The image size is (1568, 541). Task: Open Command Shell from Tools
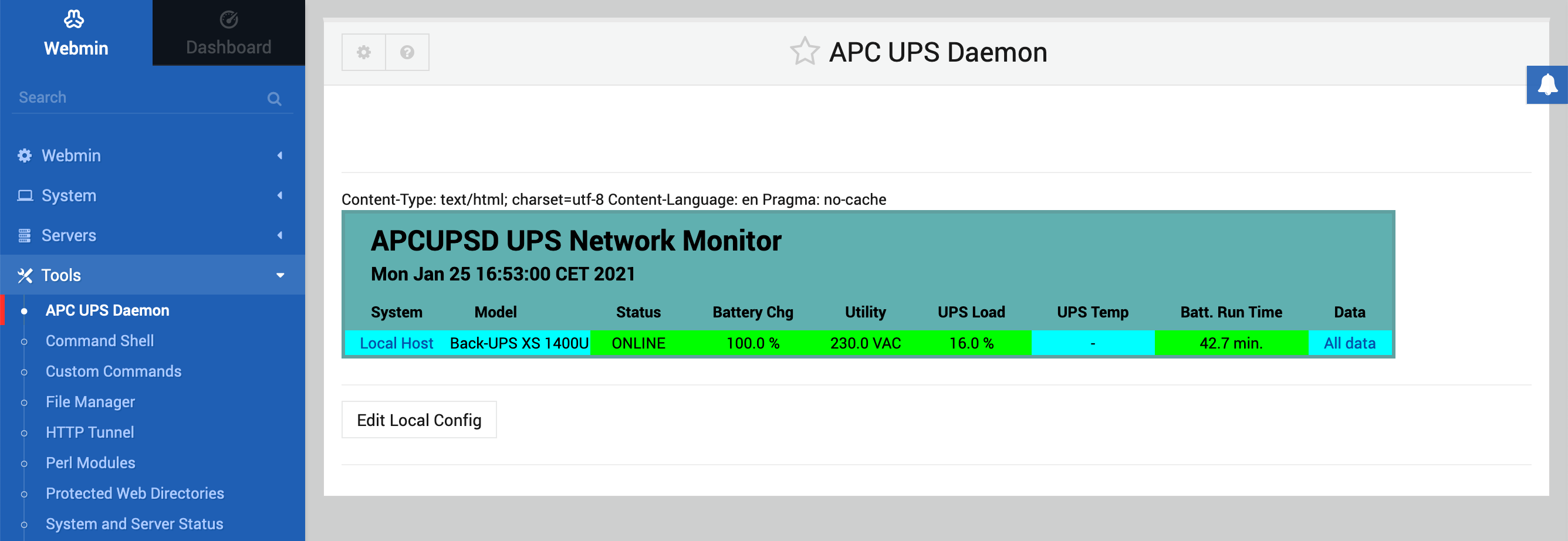pyautogui.click(x=100, y=341)
